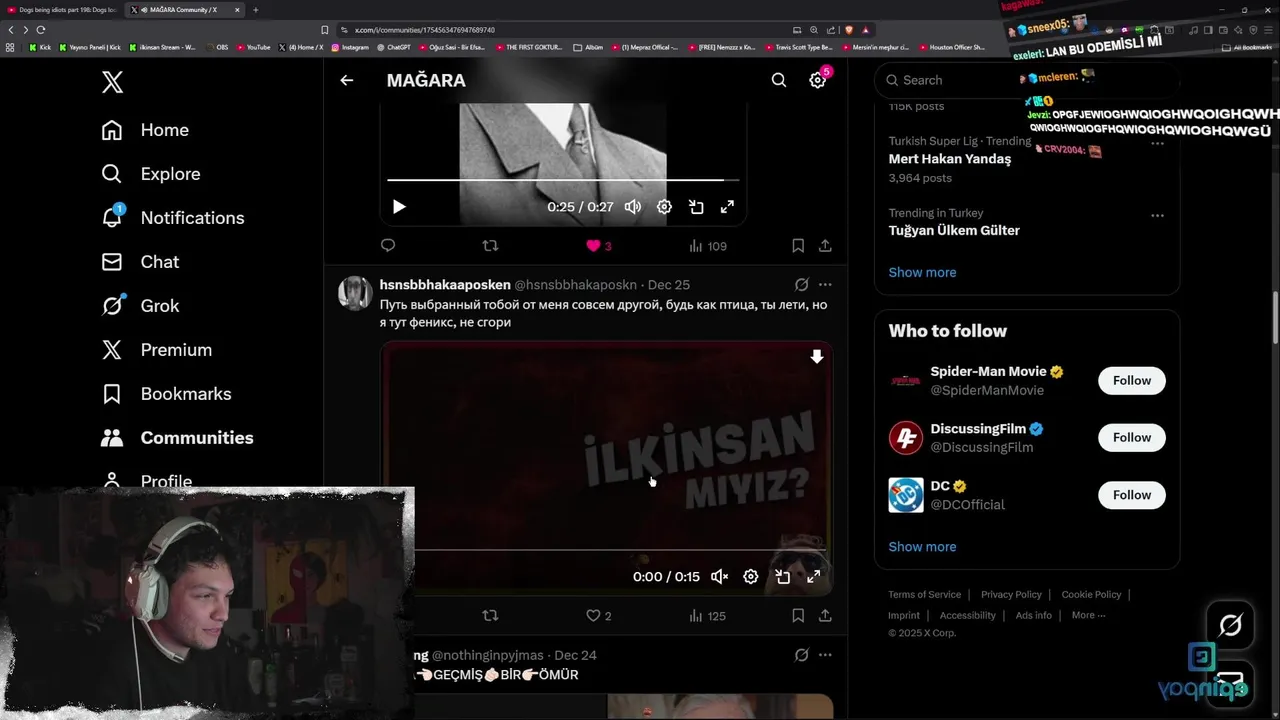Enter fullscreen on 0:15 video

coord(814,576)
